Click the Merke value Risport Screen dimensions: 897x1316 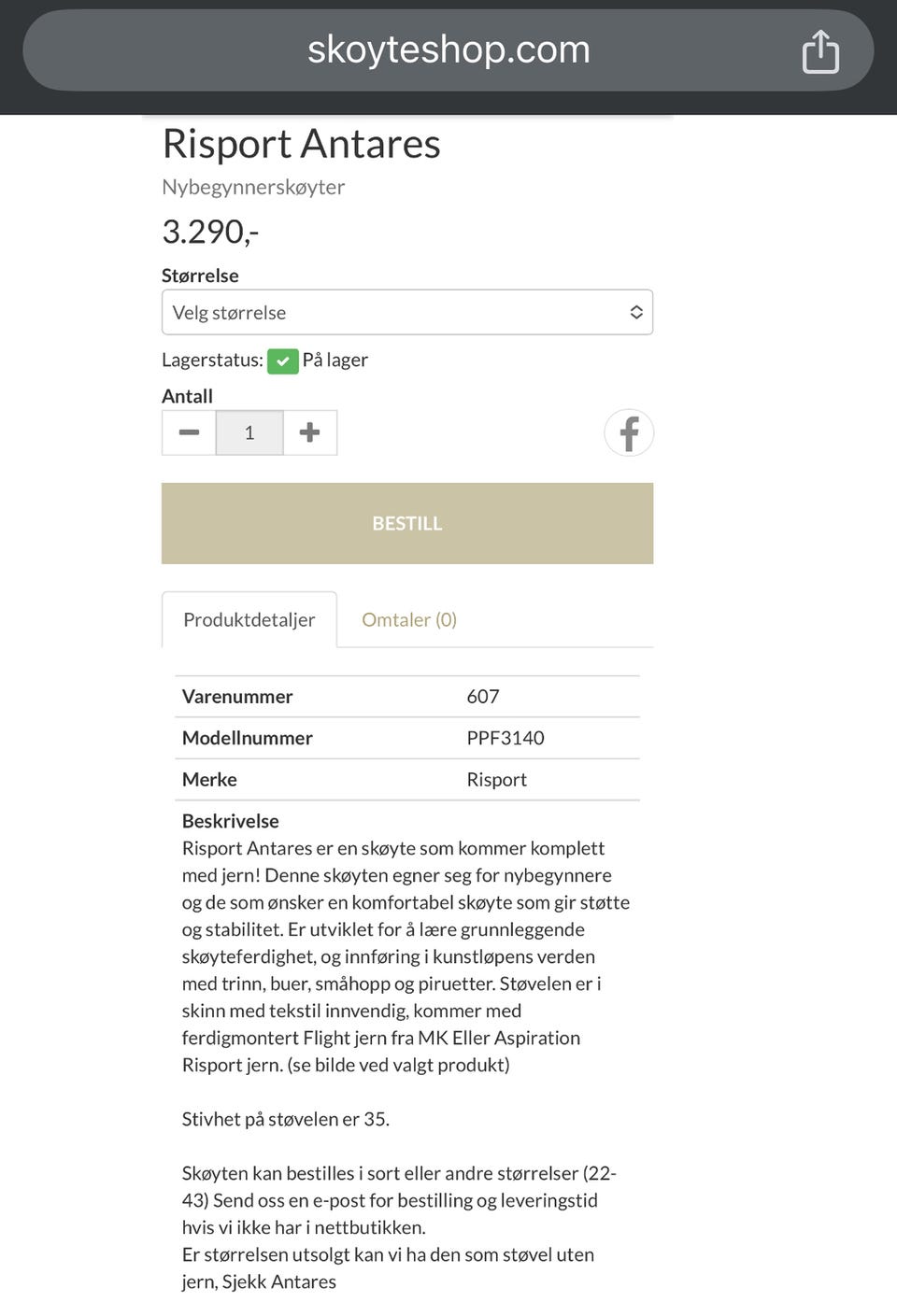point(496,780)
